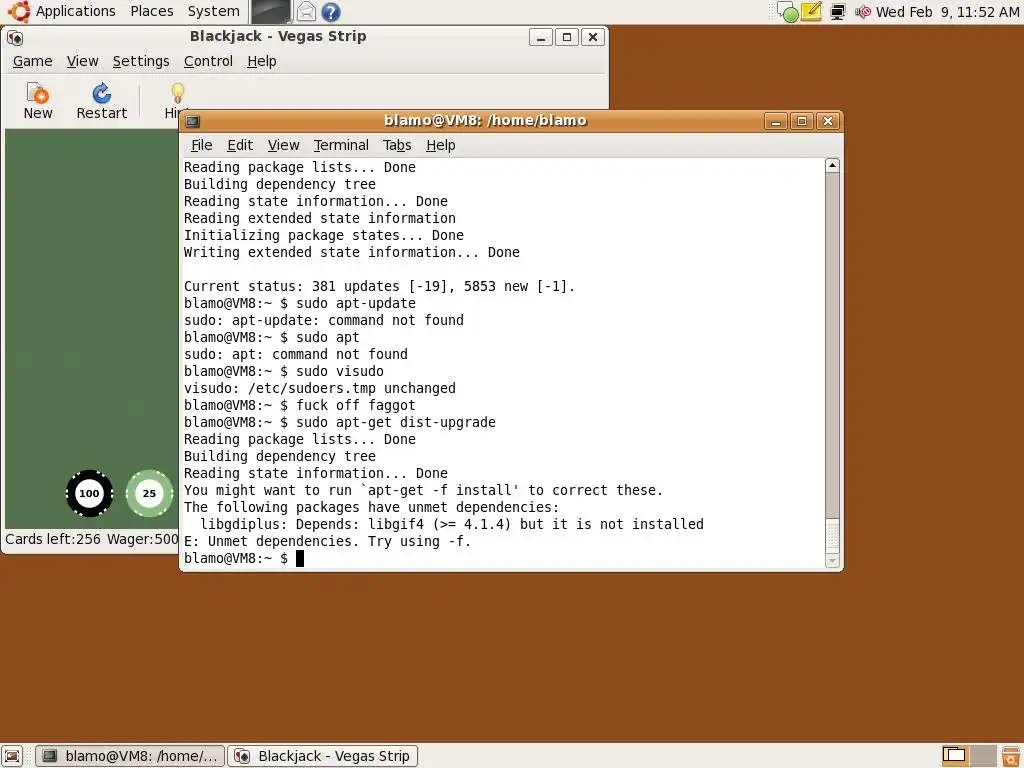Open the Blackjack Control menu

tap(208, 61)
